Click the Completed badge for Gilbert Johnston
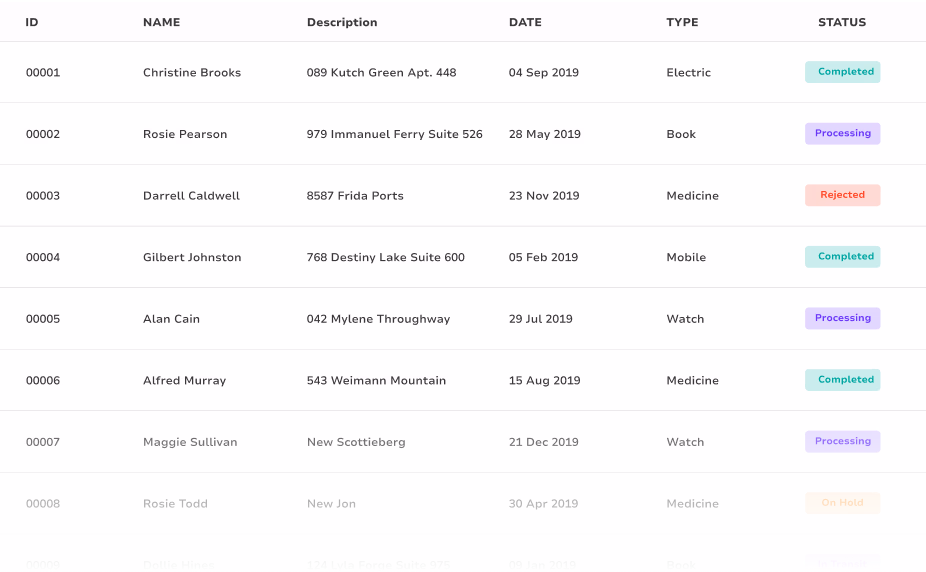Screen dimensions: 926x572 [842, 257]
